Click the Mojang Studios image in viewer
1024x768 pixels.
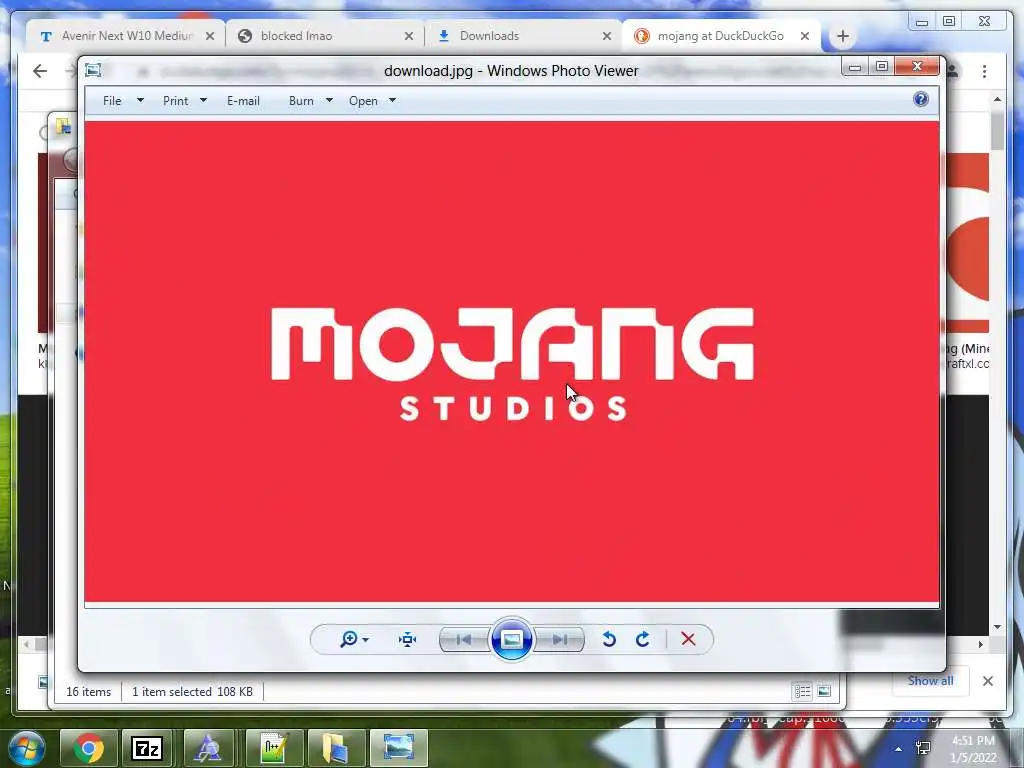[x=512, y=361]
